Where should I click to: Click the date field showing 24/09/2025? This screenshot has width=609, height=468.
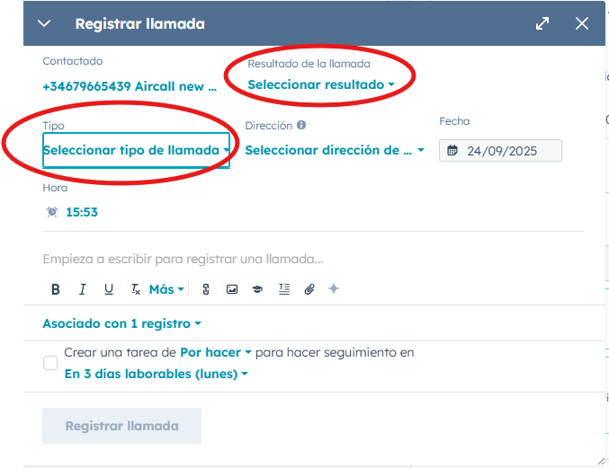pos(500,150)
